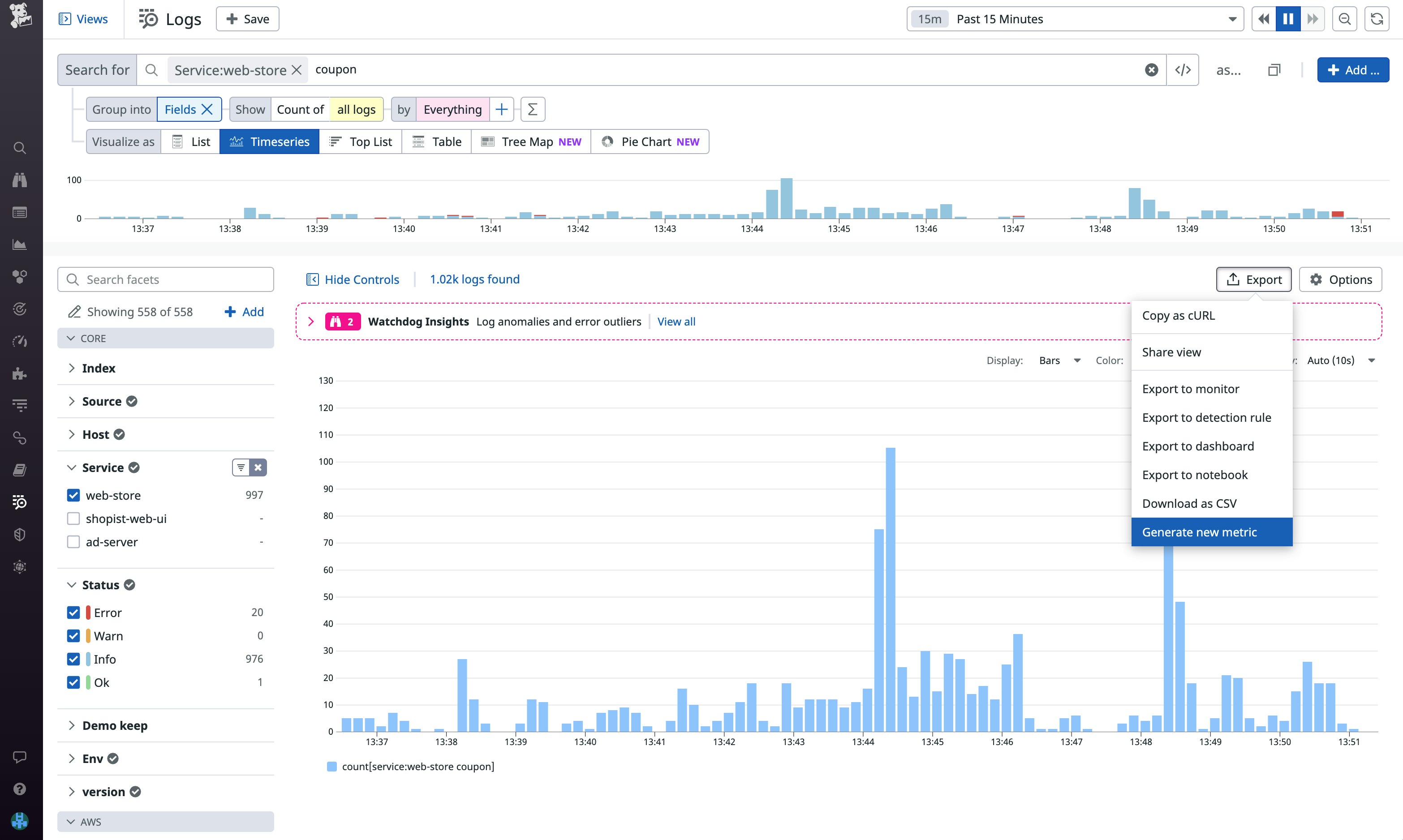The image size is (1403, 840).
Task: Click the Sigma aggregate icon in query builder
Action: click(532, 109)
